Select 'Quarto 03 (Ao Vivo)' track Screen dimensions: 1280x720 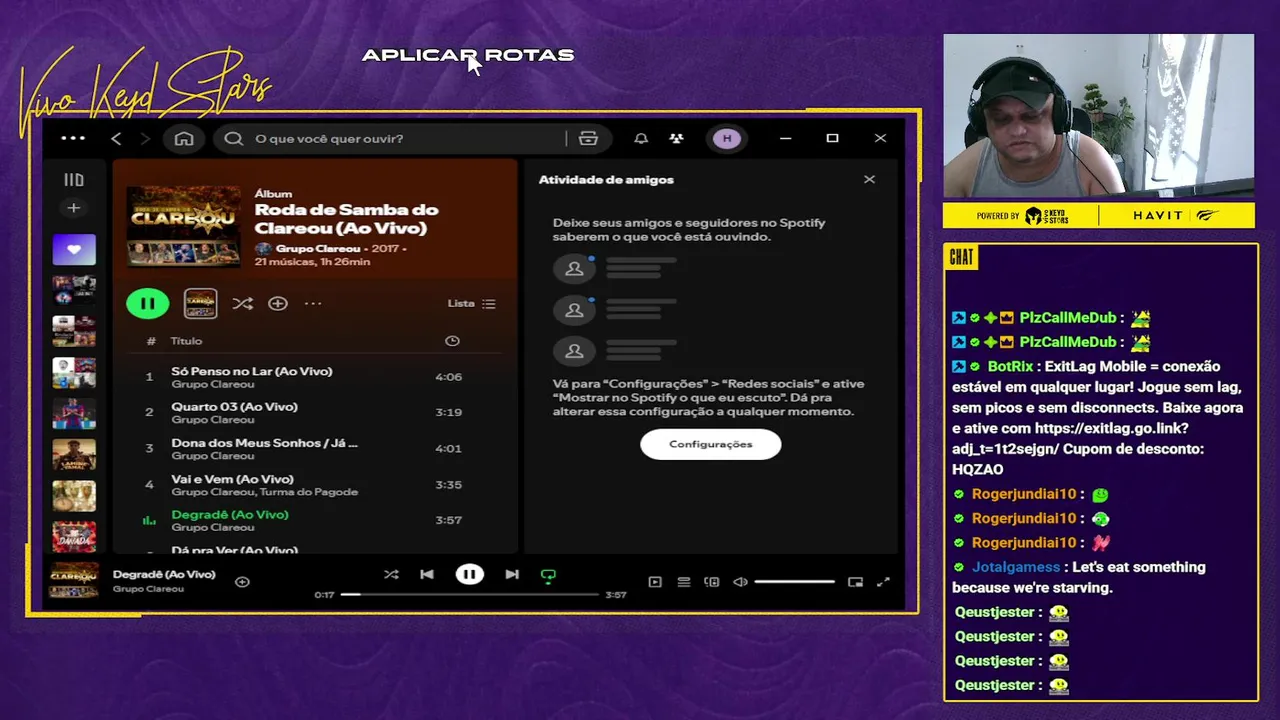pyautogui.click(x=315, y=412)
